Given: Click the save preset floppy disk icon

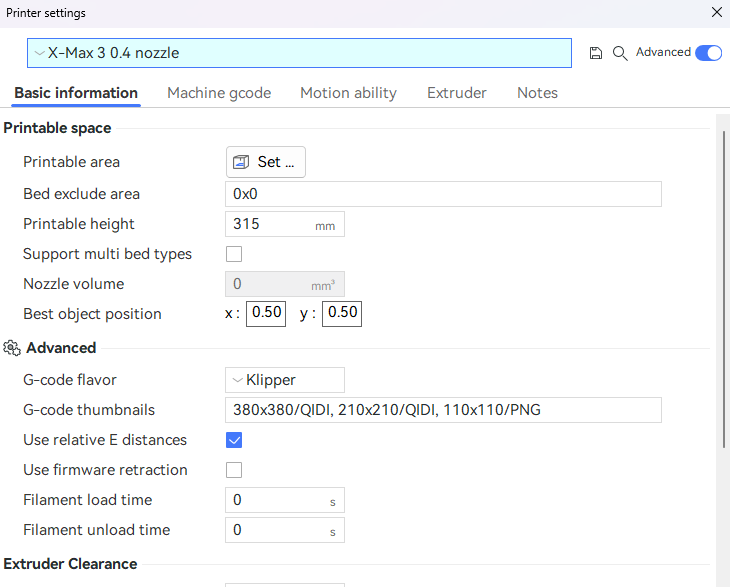Looking at the screenshot, I should pyautogui.click(x=596, y=53).
